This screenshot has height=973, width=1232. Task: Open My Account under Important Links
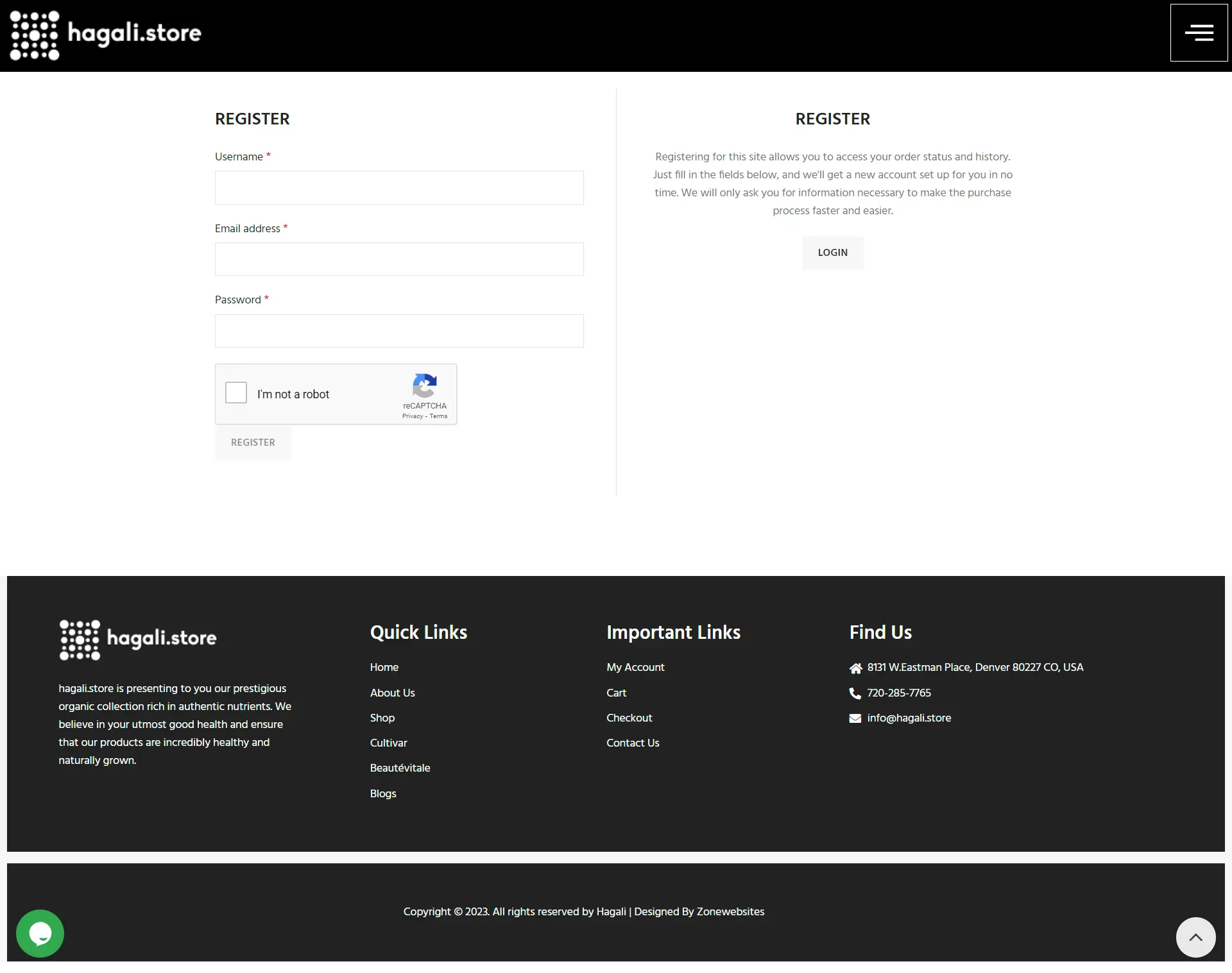click(635, 668)
